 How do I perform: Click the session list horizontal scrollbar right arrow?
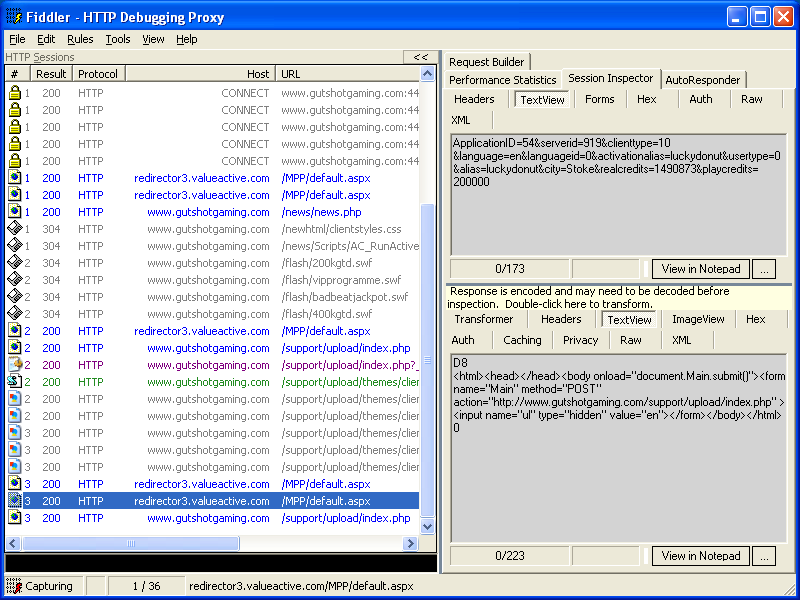(x=410, y=543)
